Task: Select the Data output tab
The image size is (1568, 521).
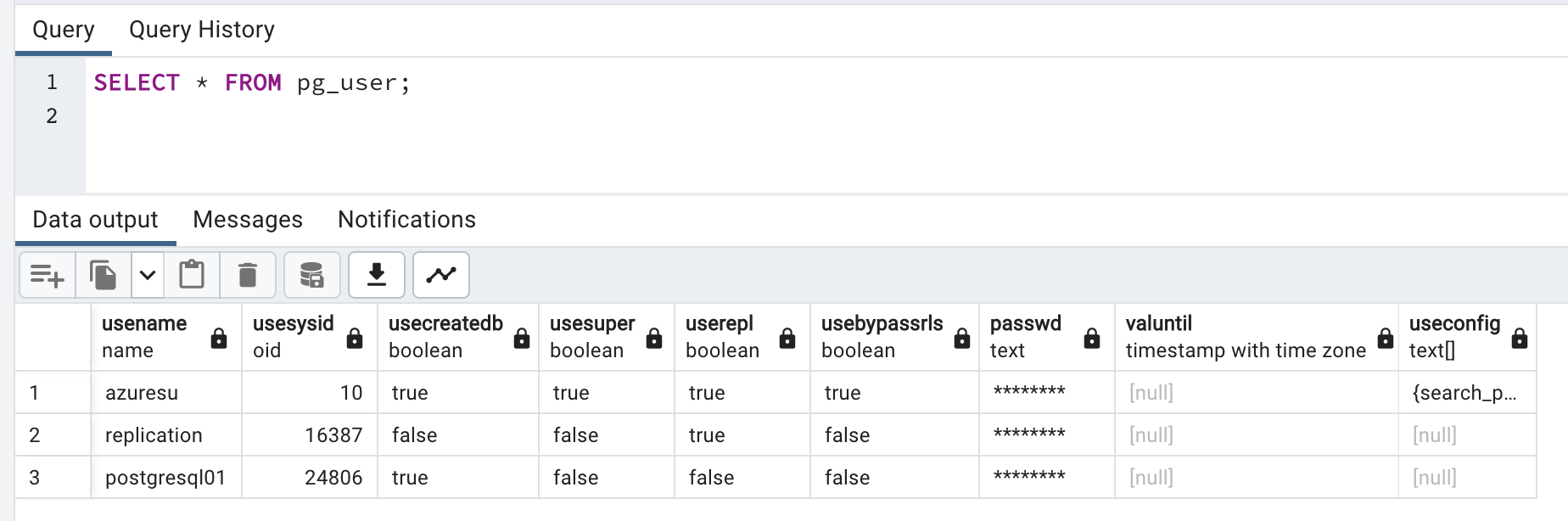Action: tap(95, 220)
